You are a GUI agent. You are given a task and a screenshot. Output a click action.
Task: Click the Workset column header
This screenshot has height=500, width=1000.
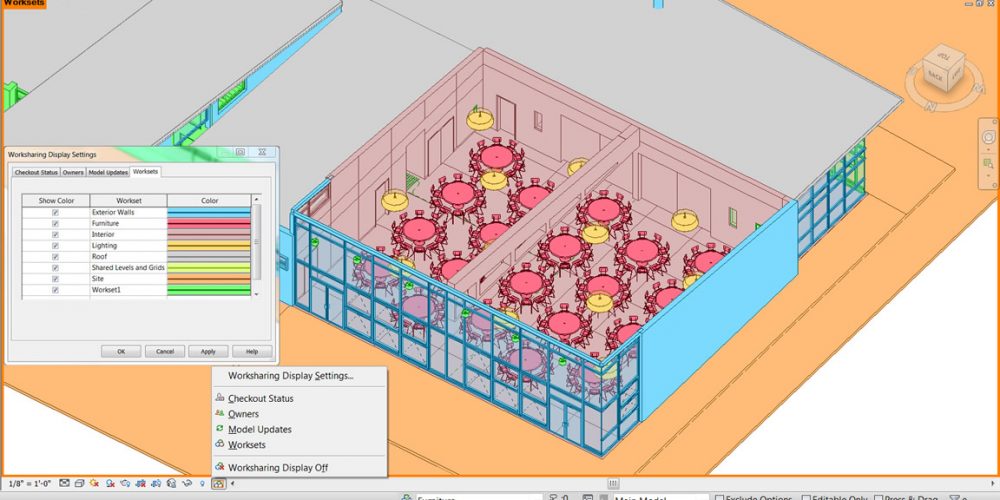pos(129,201)
